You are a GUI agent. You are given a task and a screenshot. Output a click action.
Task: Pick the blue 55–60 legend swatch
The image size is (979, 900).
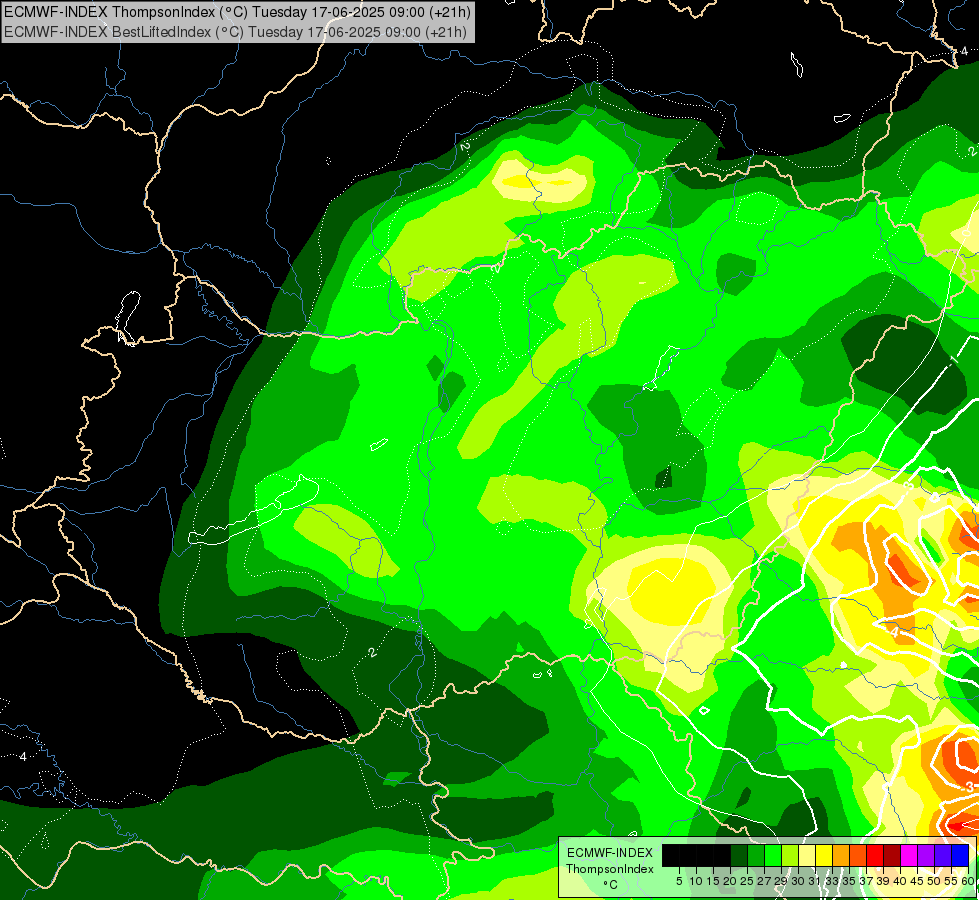coord(960,856)
